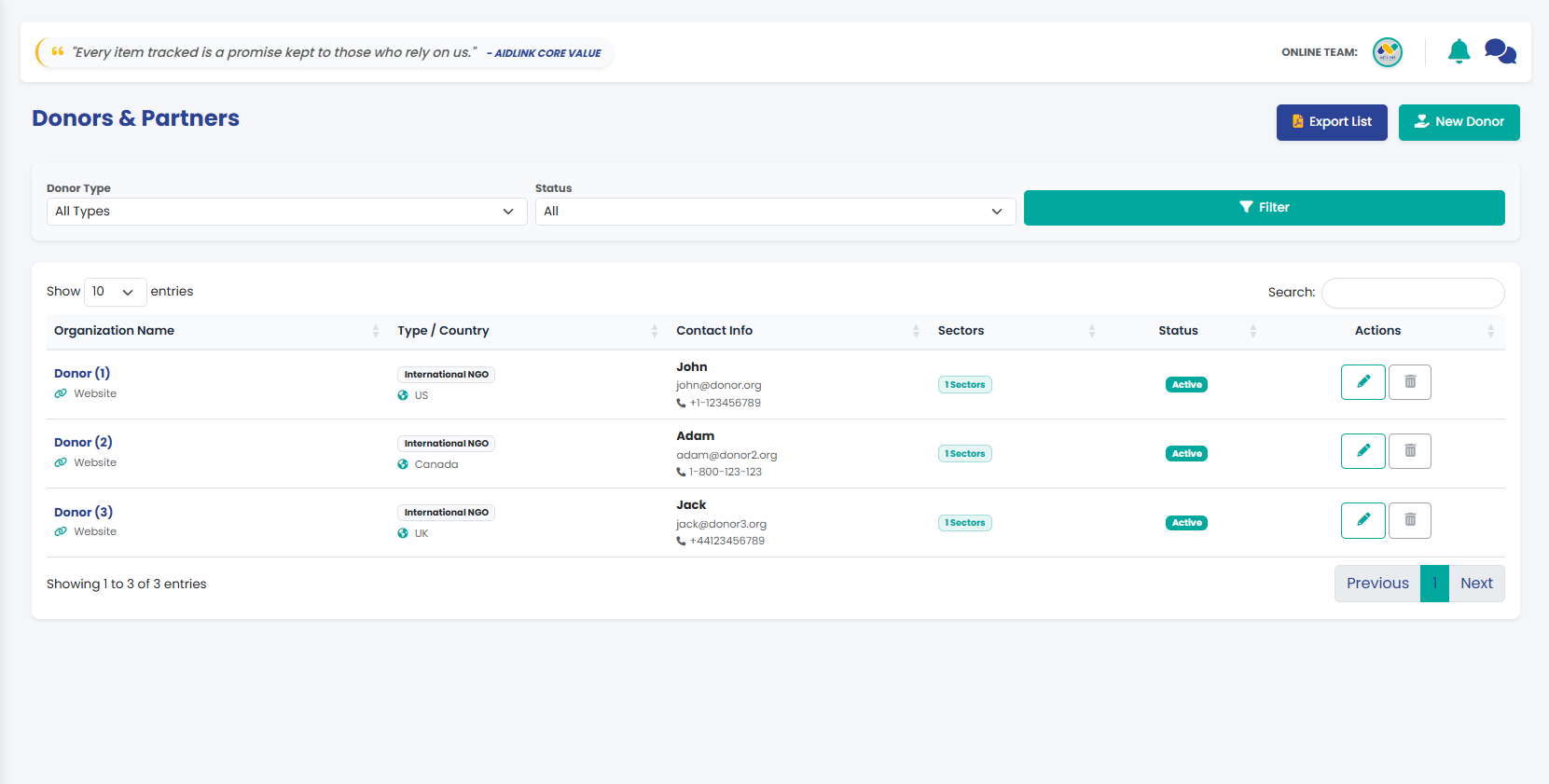Image resolution: width=1549 pixels, height=784 pixels.
Task: Open the show entries count dropdown
Action: (x=116, y=292)
